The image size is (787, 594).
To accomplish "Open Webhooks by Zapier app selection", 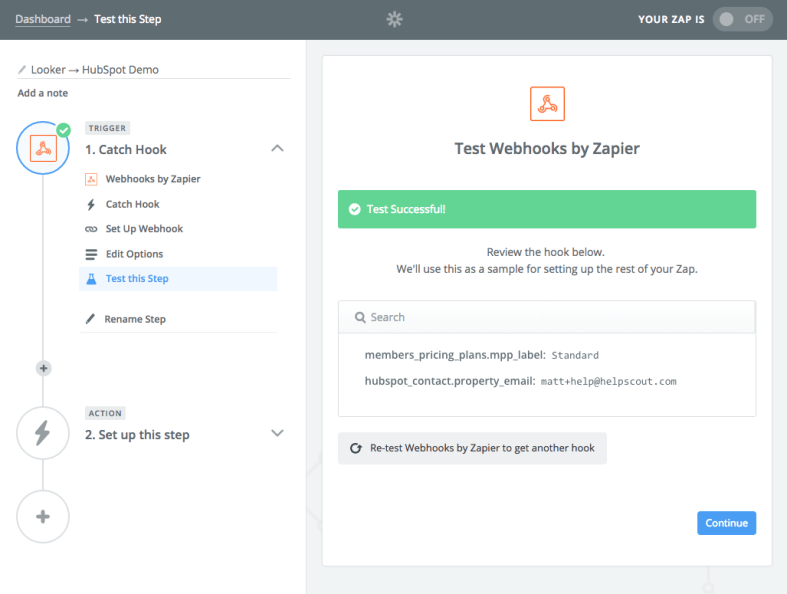I will point(152,179).
